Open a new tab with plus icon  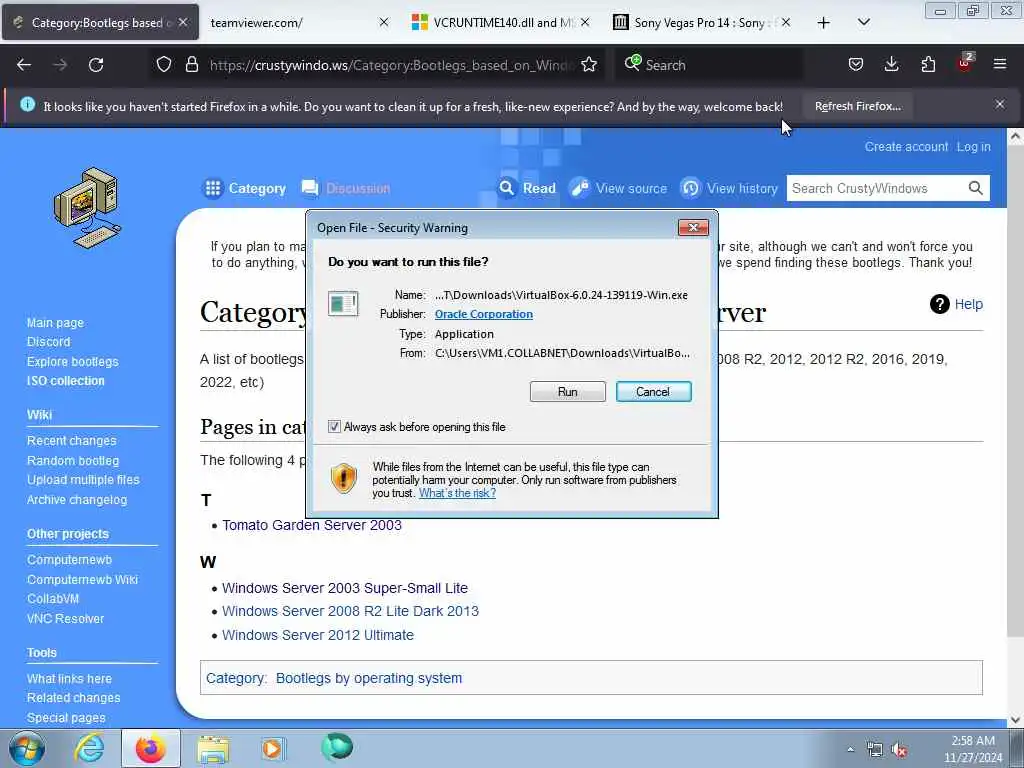(824, 23)
